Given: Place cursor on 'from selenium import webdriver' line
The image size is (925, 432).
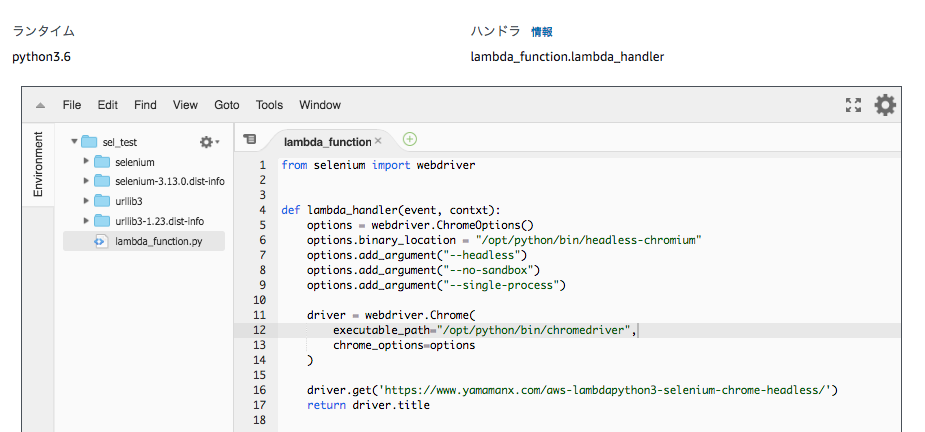Looking at the screenshot, I should tap(378, 165).
